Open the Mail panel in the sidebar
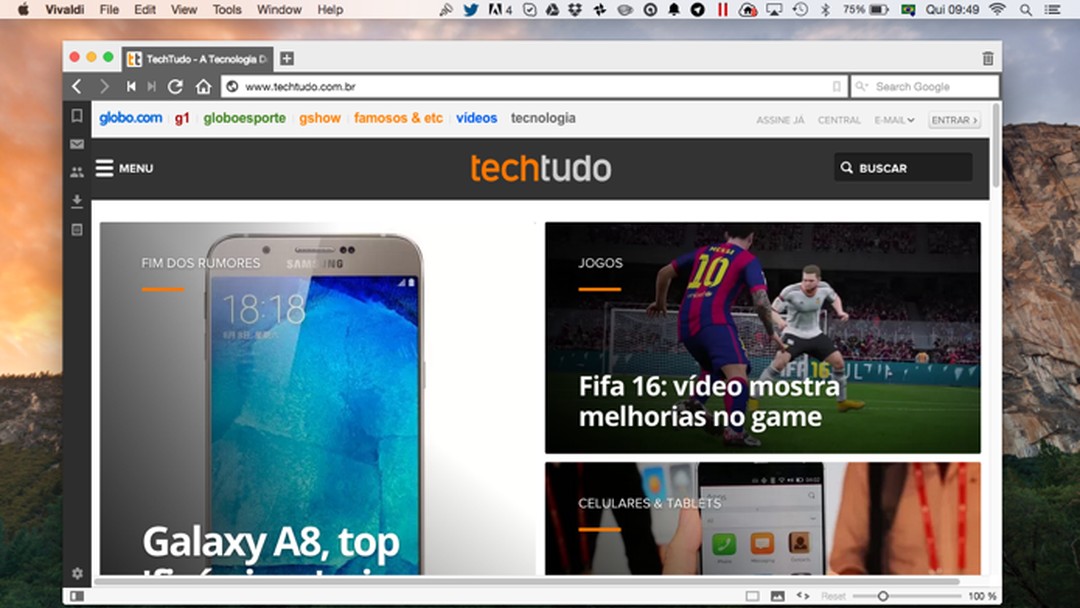 point(77,144)
